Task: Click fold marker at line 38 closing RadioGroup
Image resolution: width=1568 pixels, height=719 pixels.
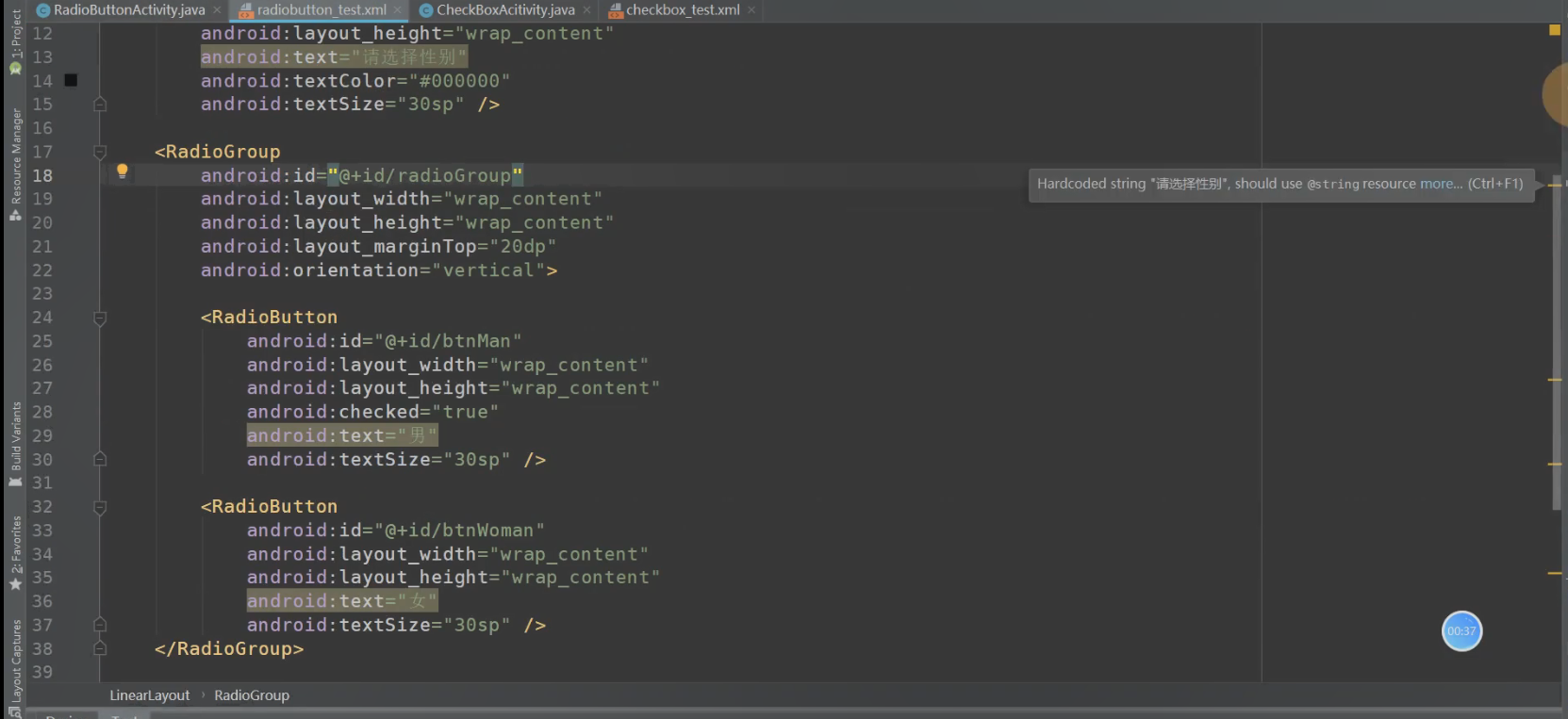Action: (100, 648)
